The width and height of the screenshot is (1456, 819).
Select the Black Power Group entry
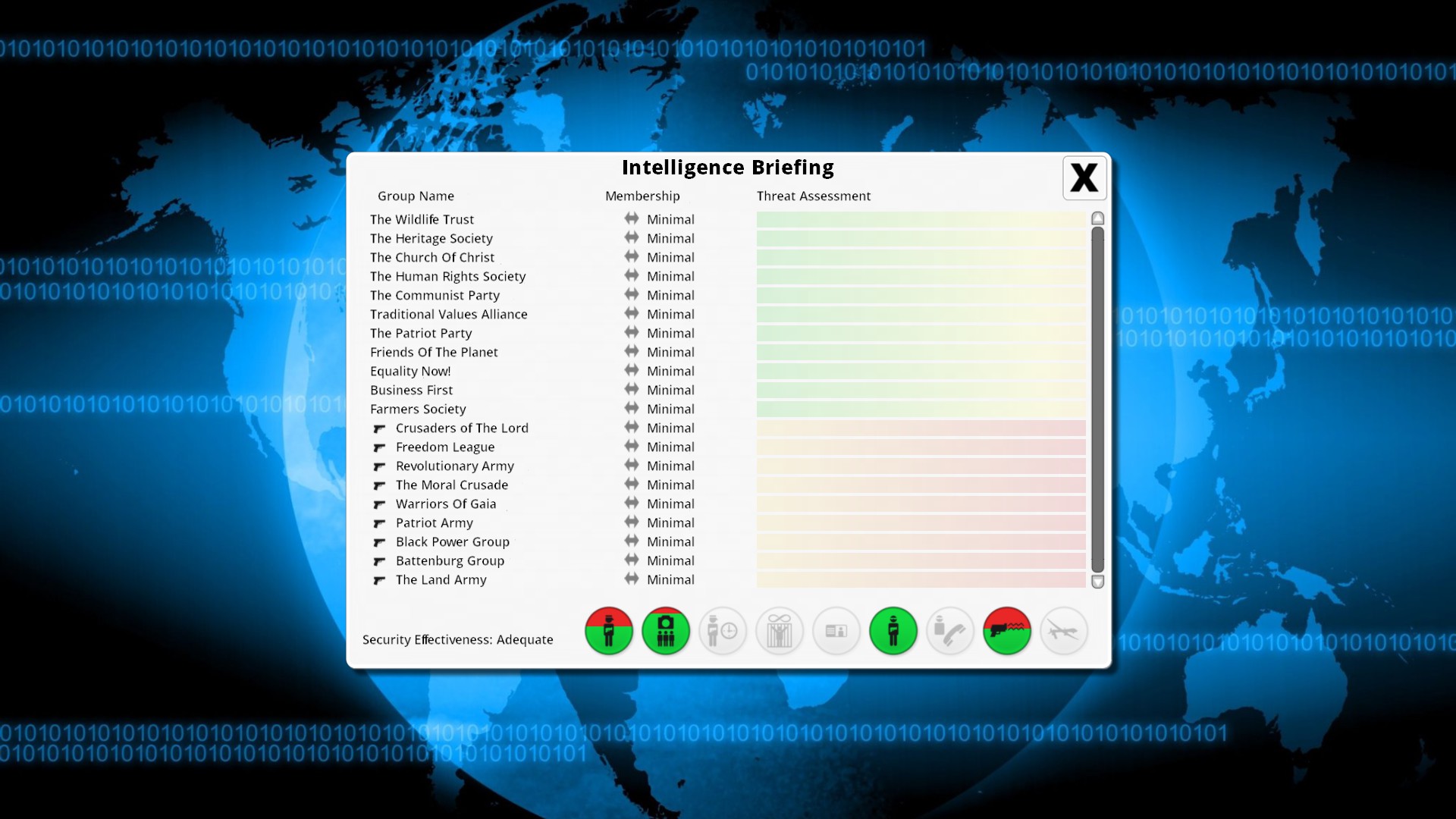(x=452, y=542)
